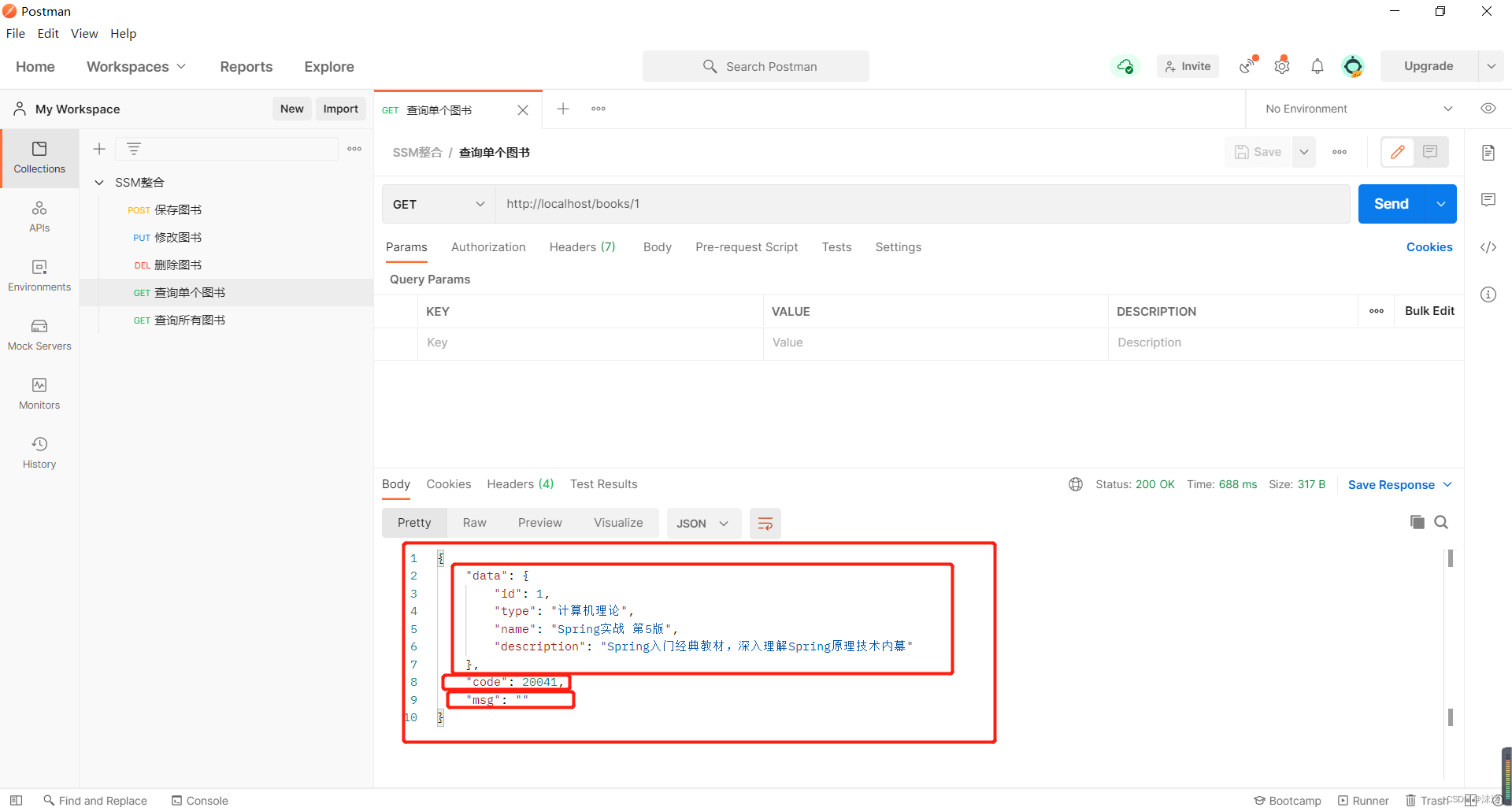Click the notifications bell icon

[1317, 67]
